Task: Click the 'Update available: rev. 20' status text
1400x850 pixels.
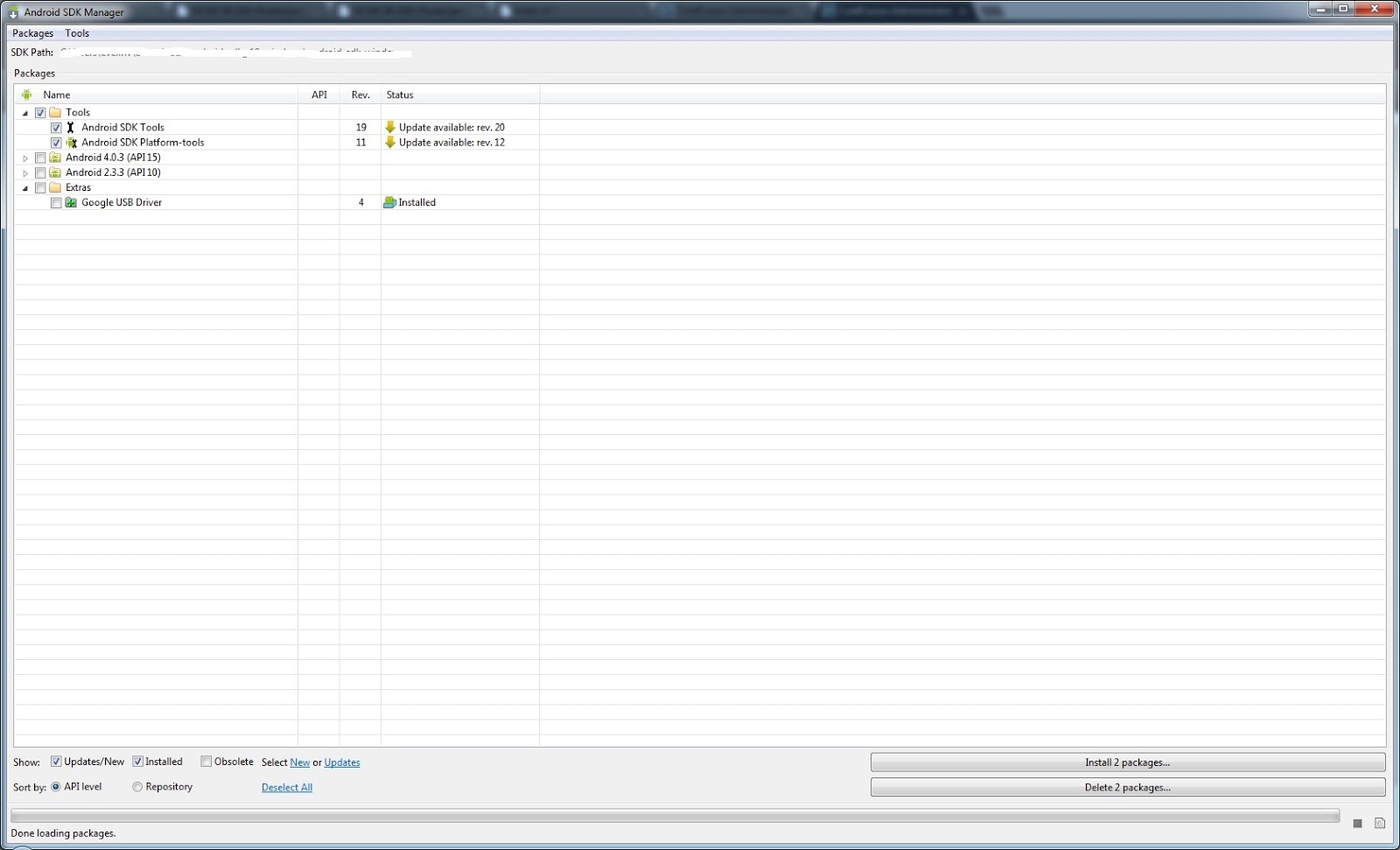Action: (451, 127)
